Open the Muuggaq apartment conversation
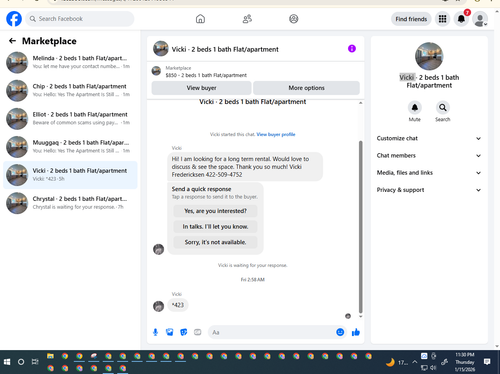The width and height of the screenshot is (500, 374). pos(70,147)
